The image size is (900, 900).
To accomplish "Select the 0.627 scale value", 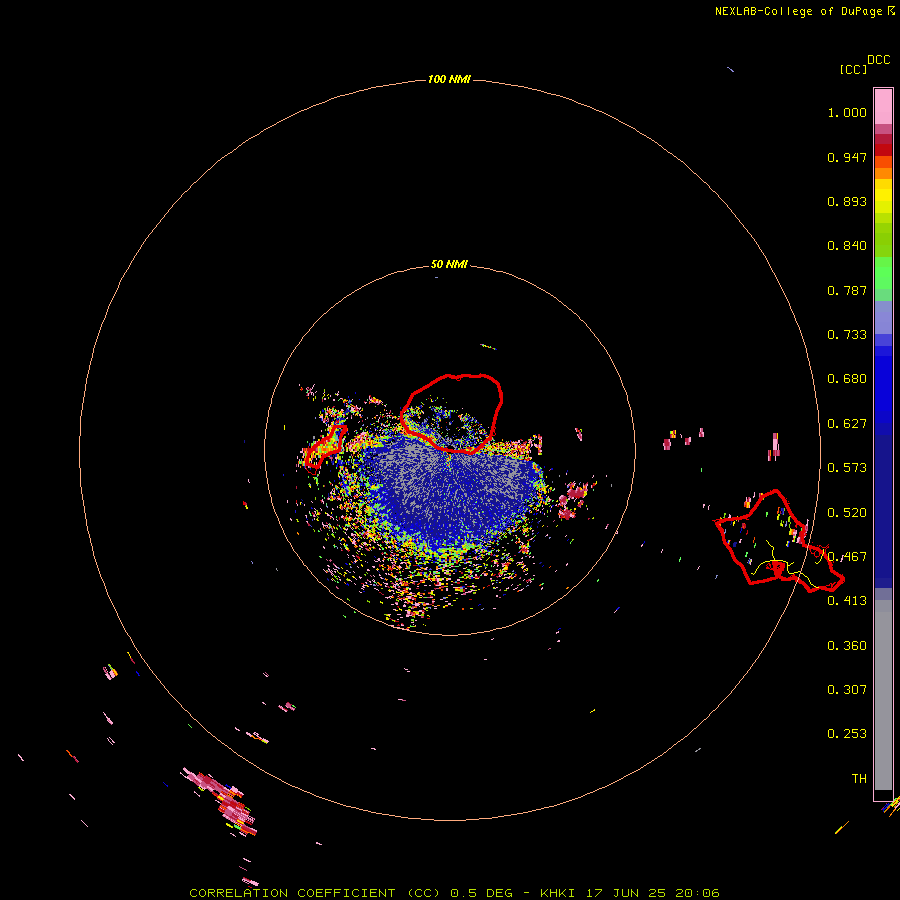I will click(x=847, y=424).
